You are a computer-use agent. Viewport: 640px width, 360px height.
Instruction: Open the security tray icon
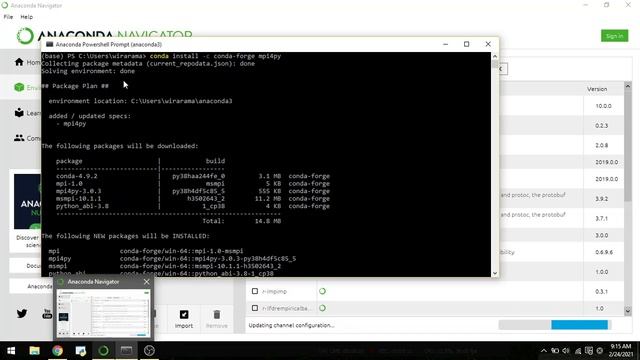(x=589, y=351)
